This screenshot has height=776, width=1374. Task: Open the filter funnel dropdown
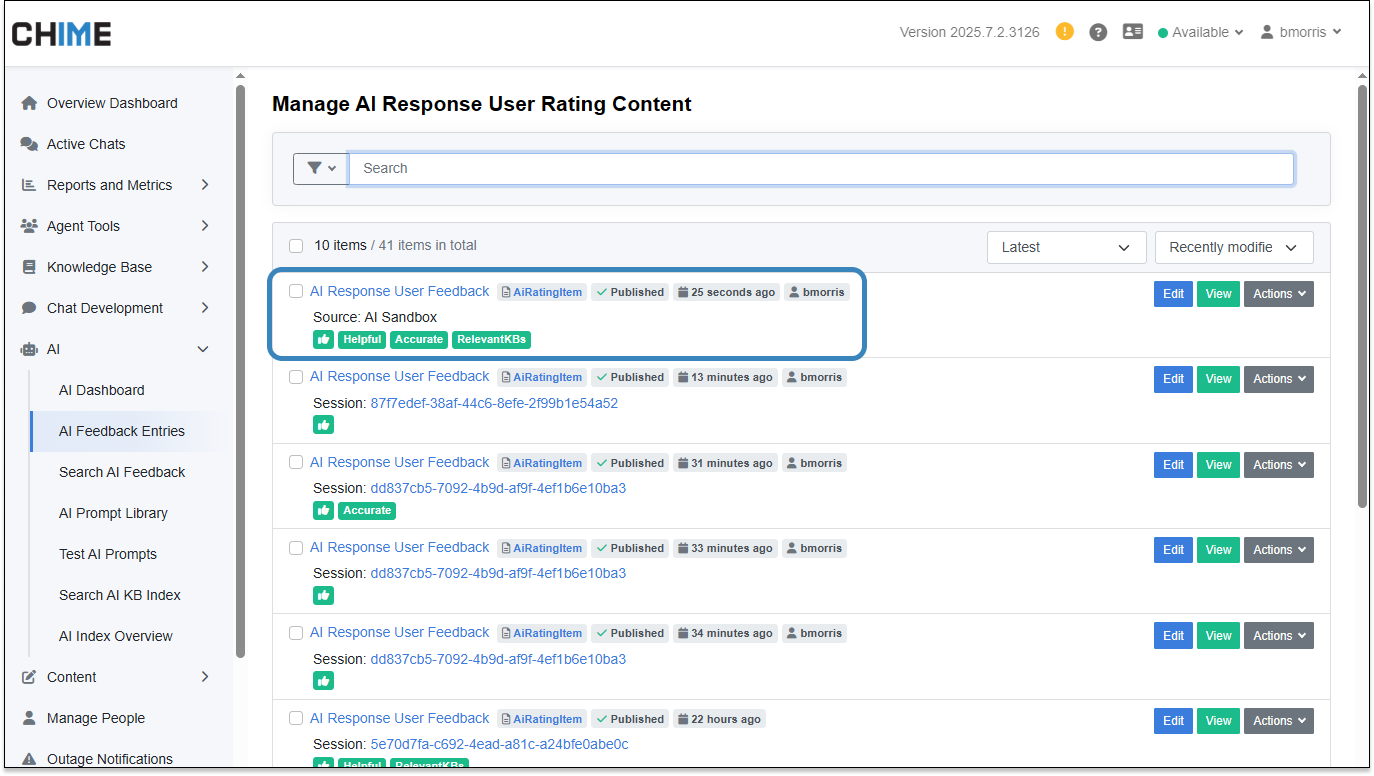click(x=320, y=168)
